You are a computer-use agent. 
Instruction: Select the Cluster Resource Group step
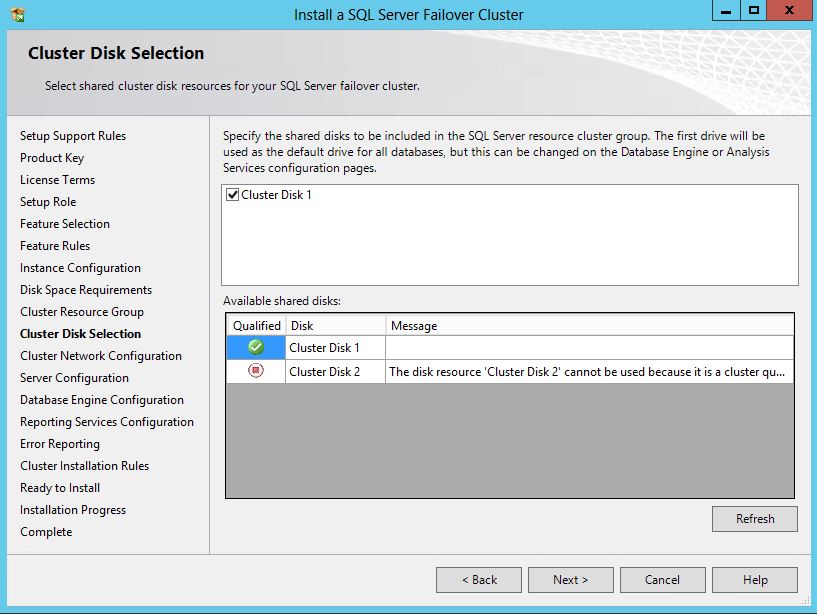click(82, 312)
